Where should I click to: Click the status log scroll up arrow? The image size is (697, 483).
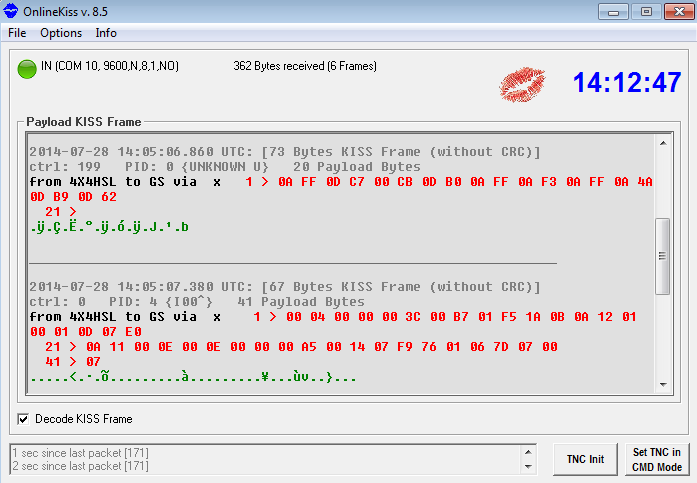528,452
